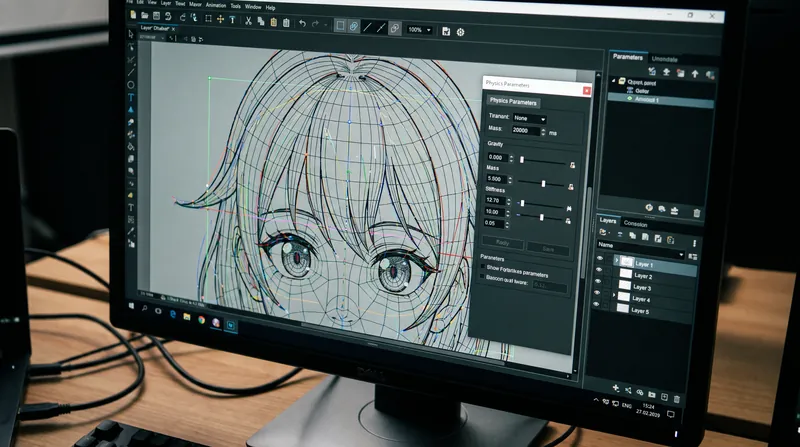The width and height of the screenshot is (800, 447).
Task: Click the Gravity 0.000 stepper arrows
Action: coord(512,159)
